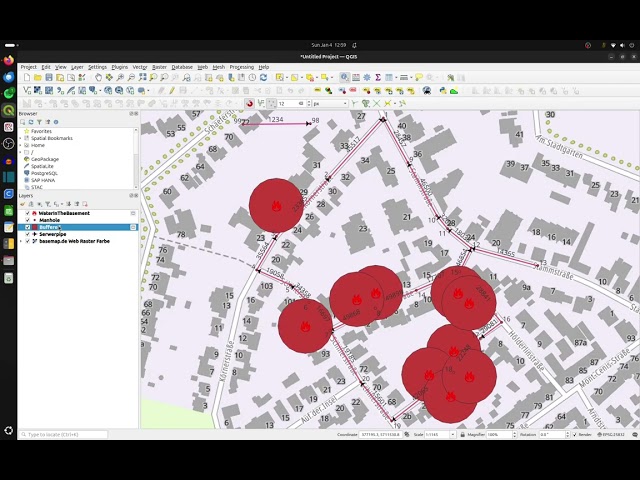Click the Coordinate field in status bar

coord(380,435)
